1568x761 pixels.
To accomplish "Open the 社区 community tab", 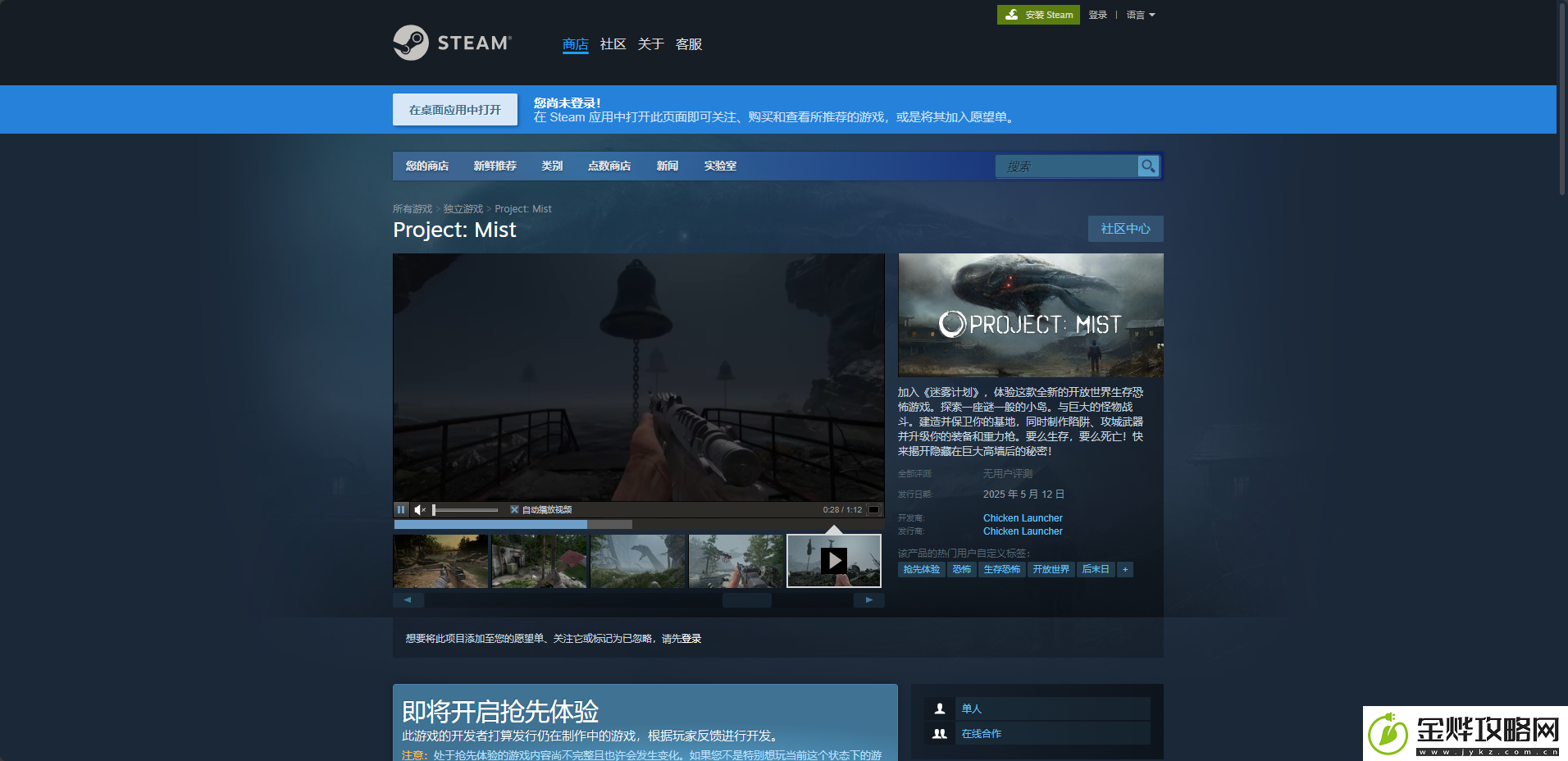I will pyautogui.click(x=613, y=44).
